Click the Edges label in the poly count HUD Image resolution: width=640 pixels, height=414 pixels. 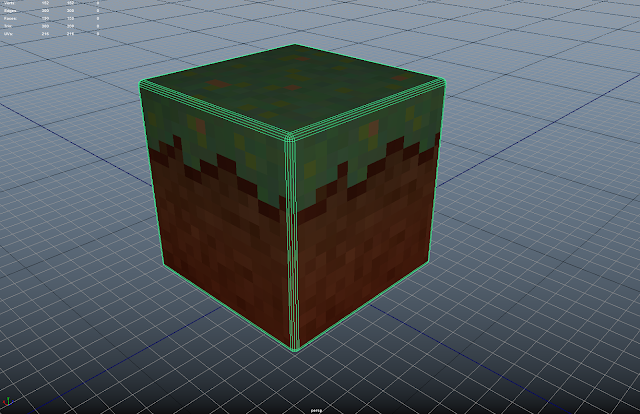pos(9,11)
